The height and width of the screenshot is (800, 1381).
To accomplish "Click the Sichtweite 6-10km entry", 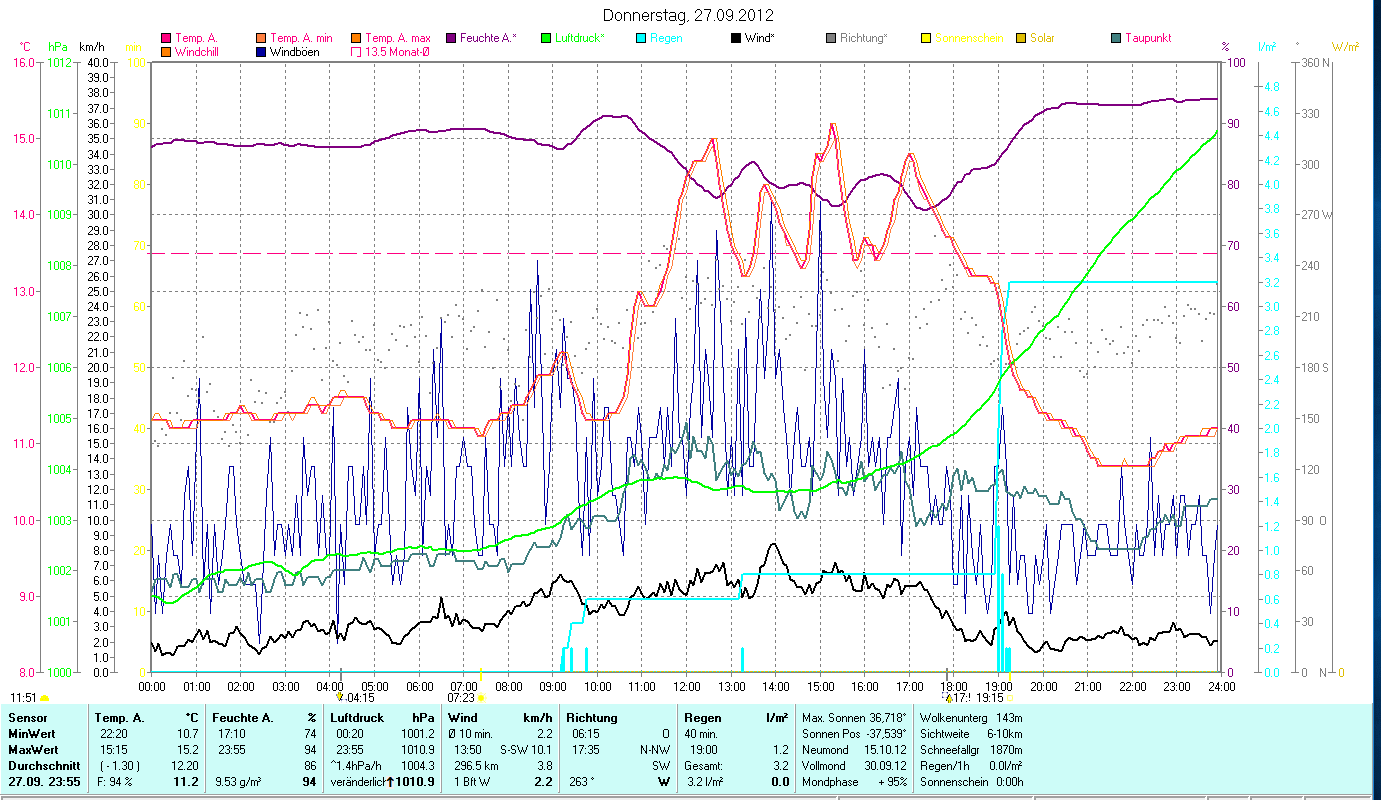I will [x=970, y=734].
